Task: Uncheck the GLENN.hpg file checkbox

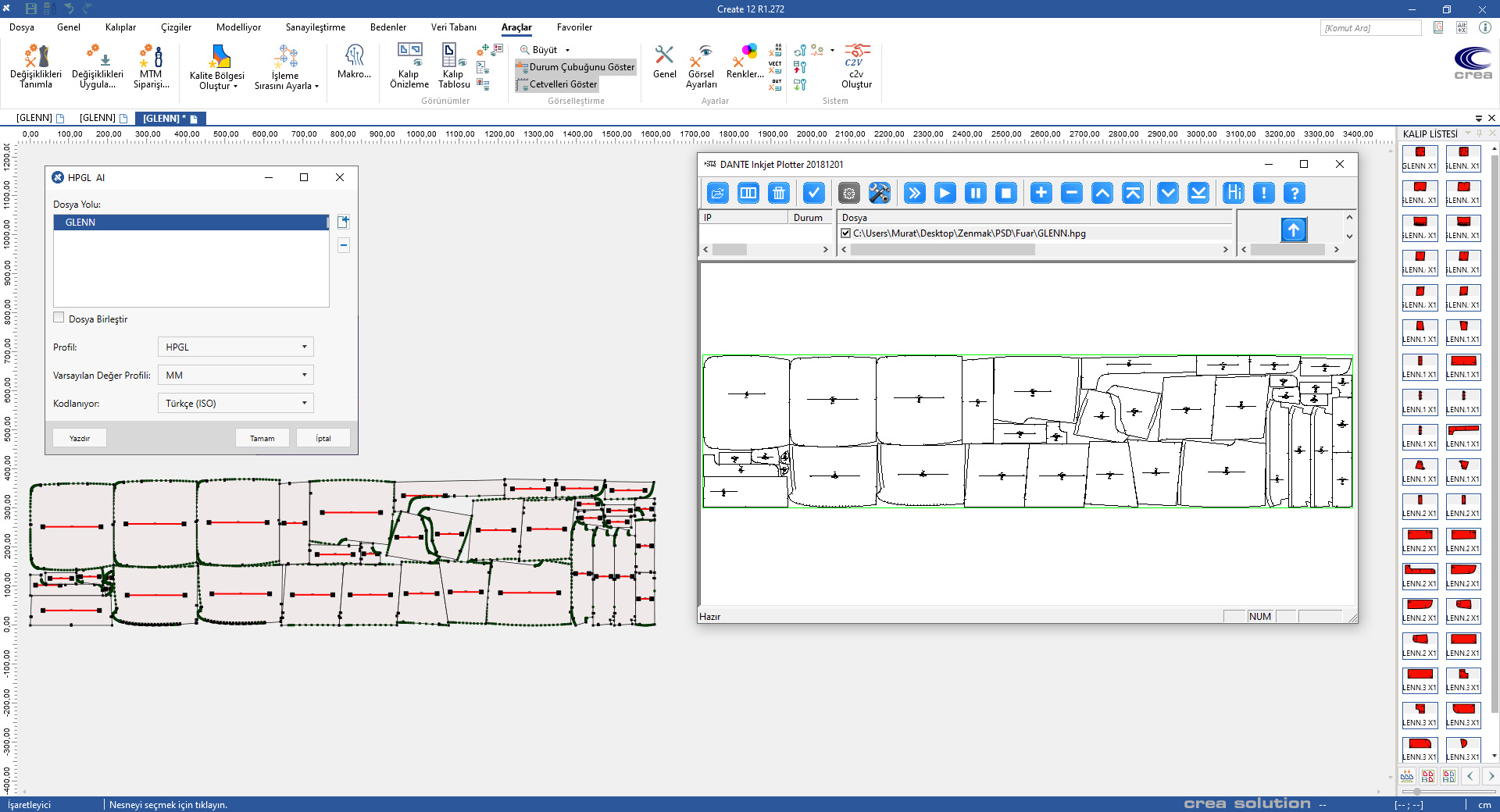Action: [x=845, y=233]
